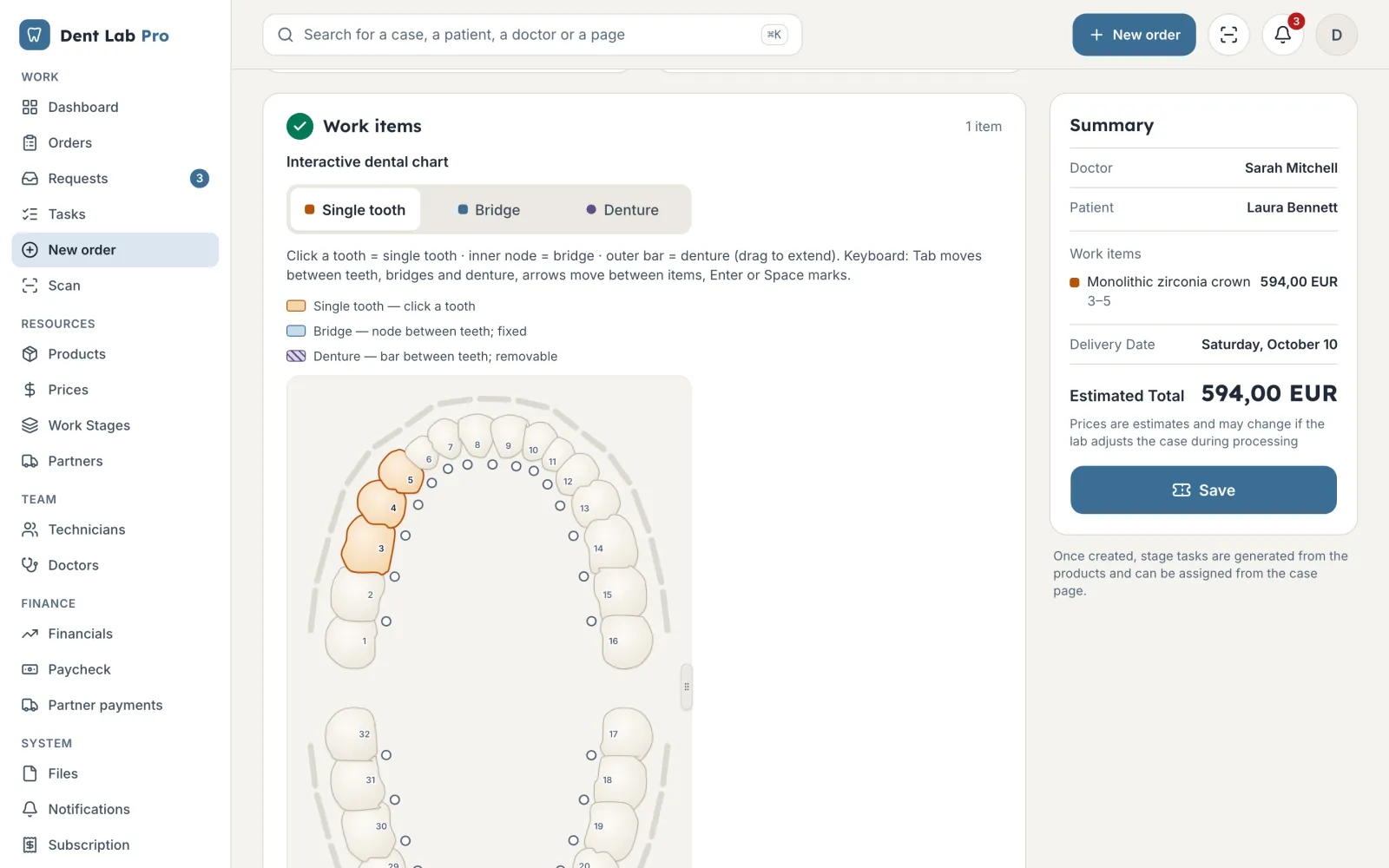
Task: Select tooth 16 on the chart
Action: click(627, 642)
